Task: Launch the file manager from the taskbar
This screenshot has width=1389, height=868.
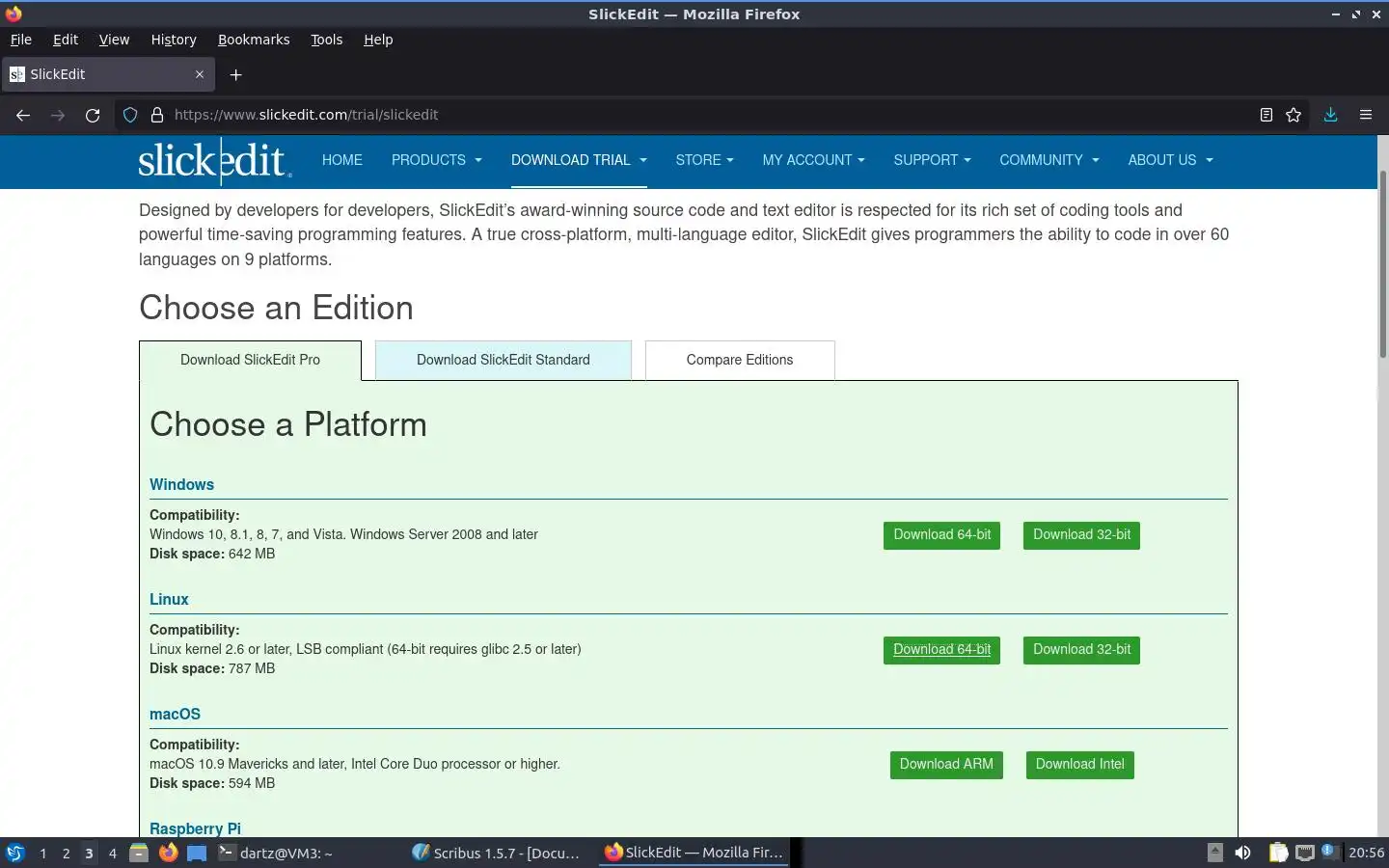Action: click(139, 853)
